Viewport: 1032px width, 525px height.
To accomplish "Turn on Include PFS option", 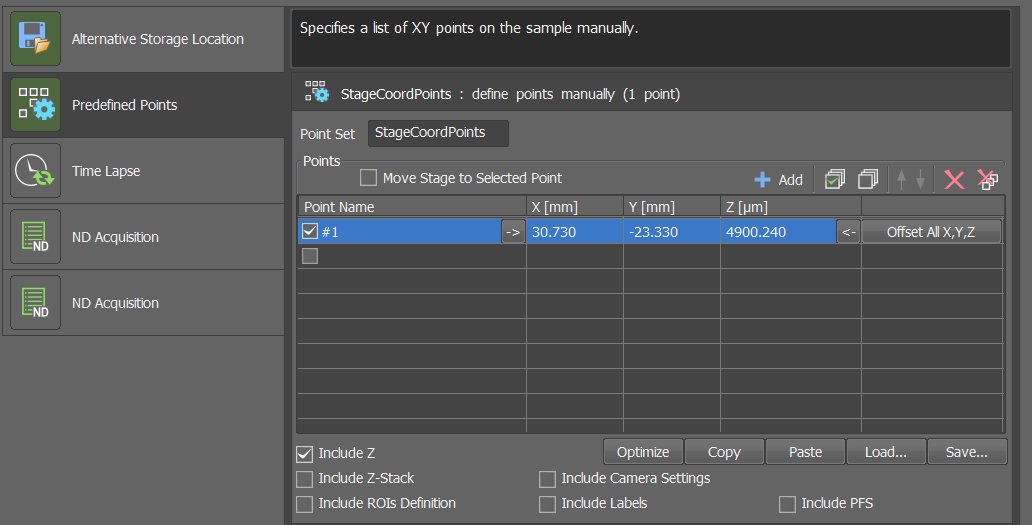I will 787,503.
